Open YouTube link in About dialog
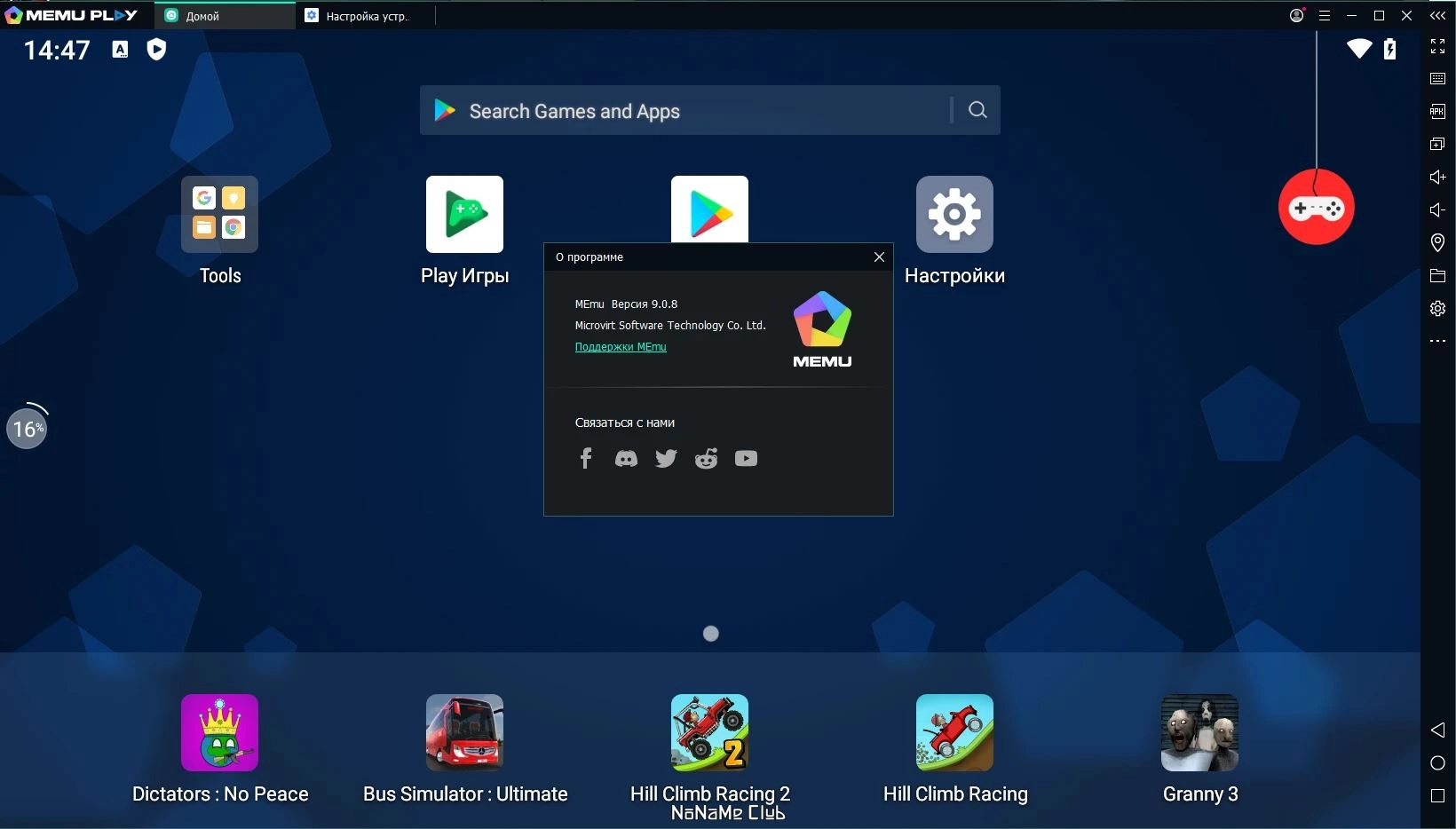The image size is (1456, 829). pyautogui.click(x=746, y=458)
